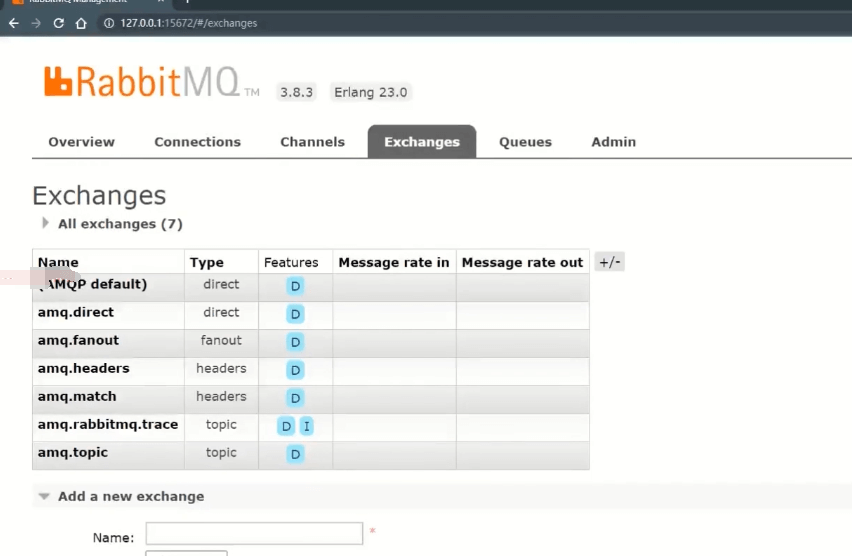Screen dimensions: 852x556
Task: Open the +/- column selector
Action: click(x=610, y=262)
